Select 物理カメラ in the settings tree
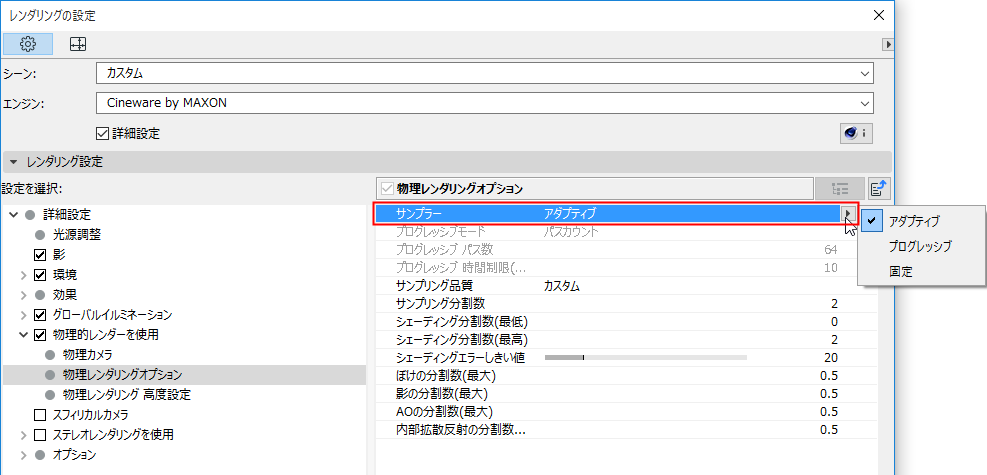Image resolution: width=987 pixels, height=475 pixels. point(87,355)
